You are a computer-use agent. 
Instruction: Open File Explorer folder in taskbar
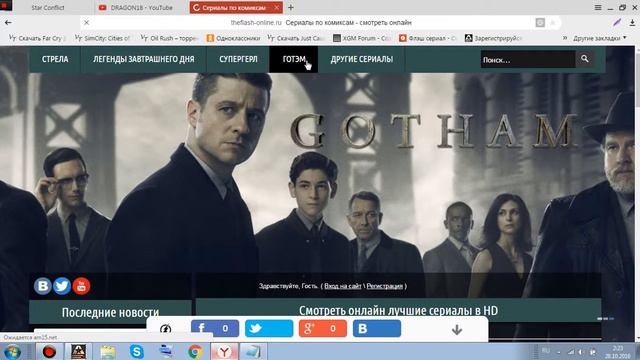point(107,351)
